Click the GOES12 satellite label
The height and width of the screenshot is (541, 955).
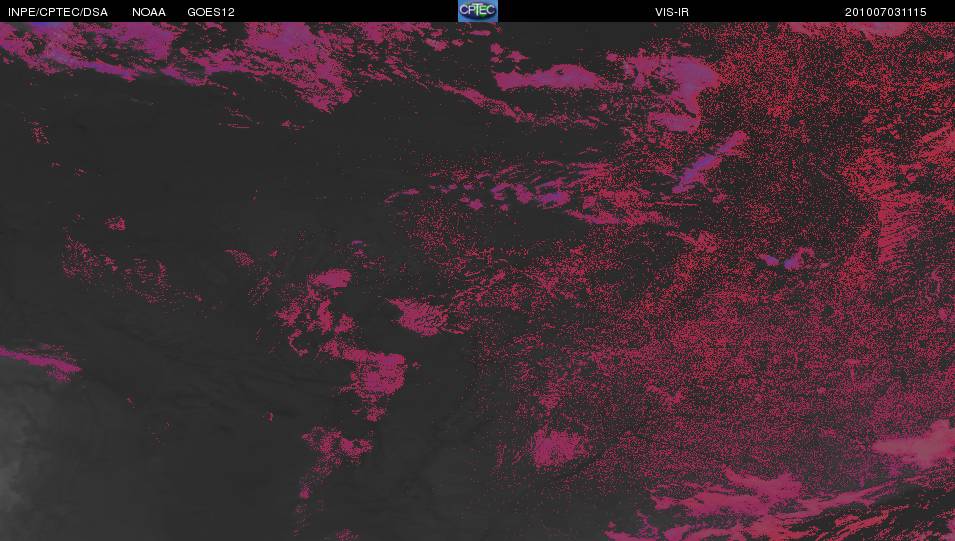click(211, 12)
